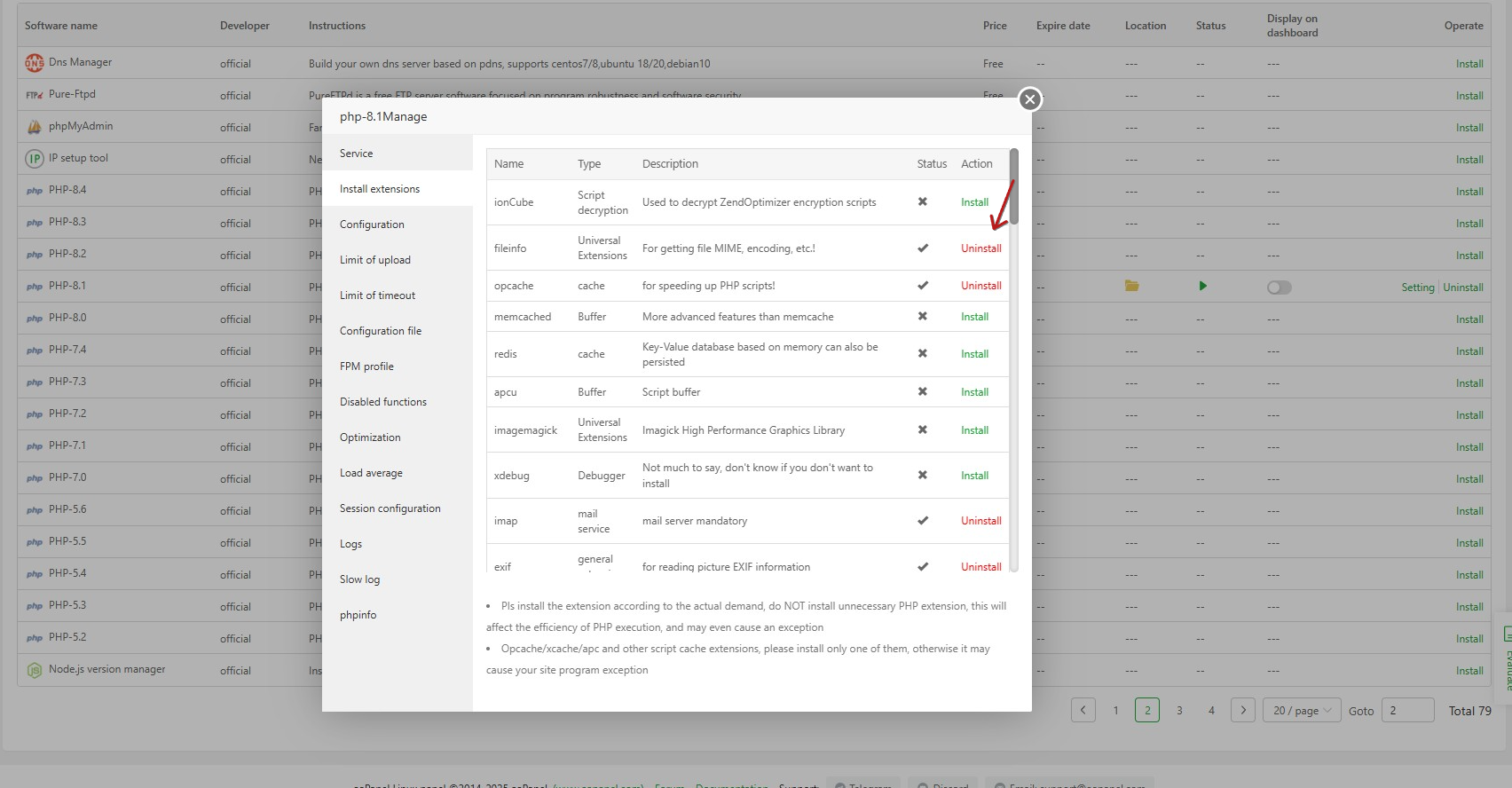The image size is (1512, 788).
Task: Go to page 4
Action: pyautogui.click(x=1211, y=710)
